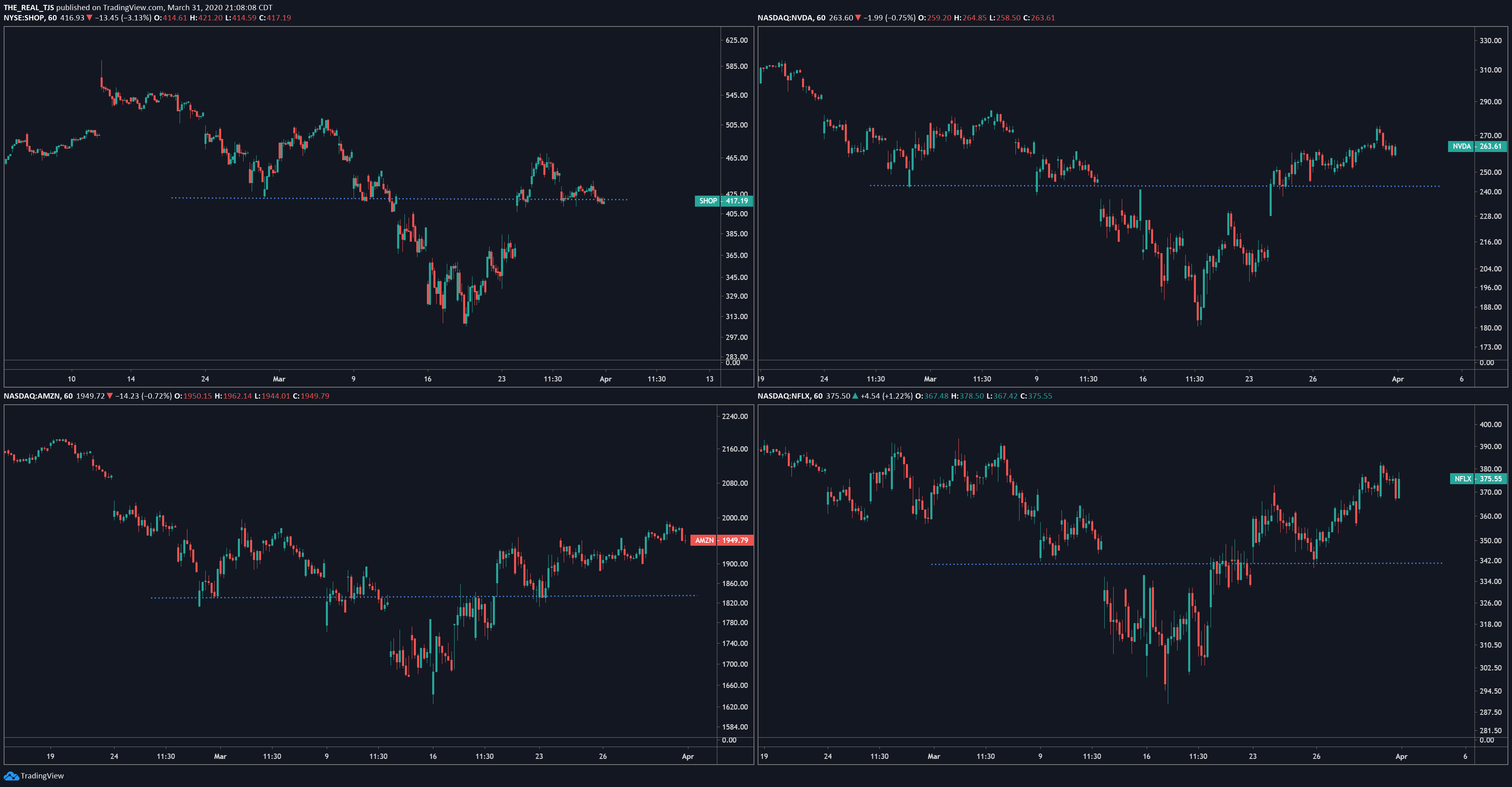Click the author name THE_REAL_TJS
1512x787 pixels.
(x=29, y=8)
